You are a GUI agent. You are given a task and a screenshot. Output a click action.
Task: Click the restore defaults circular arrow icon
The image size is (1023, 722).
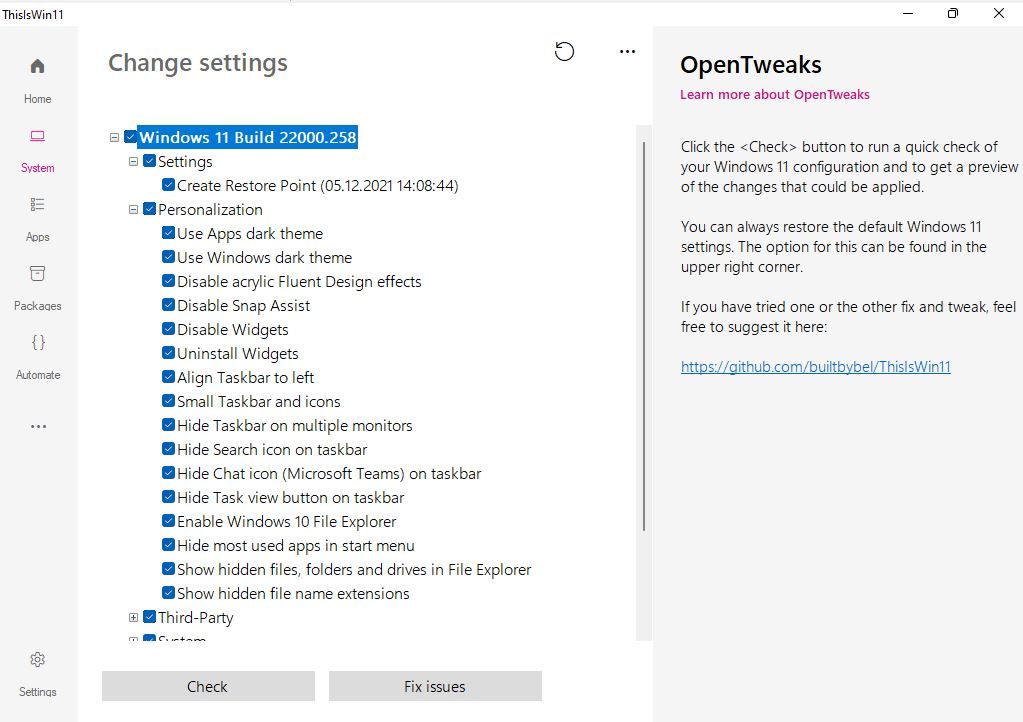(565, 51)
